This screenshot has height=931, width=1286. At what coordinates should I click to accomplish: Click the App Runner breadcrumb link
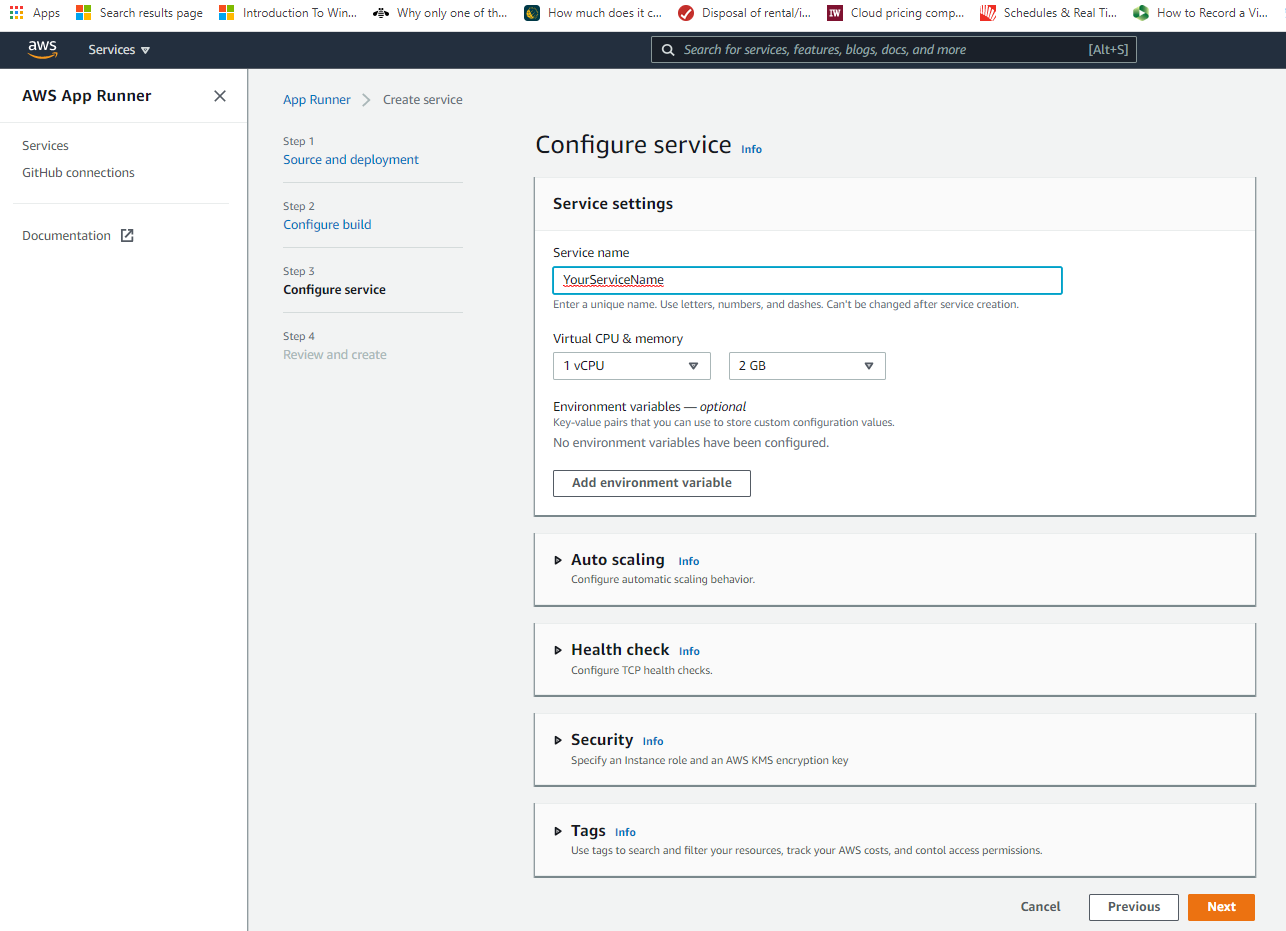coord(317,100)
